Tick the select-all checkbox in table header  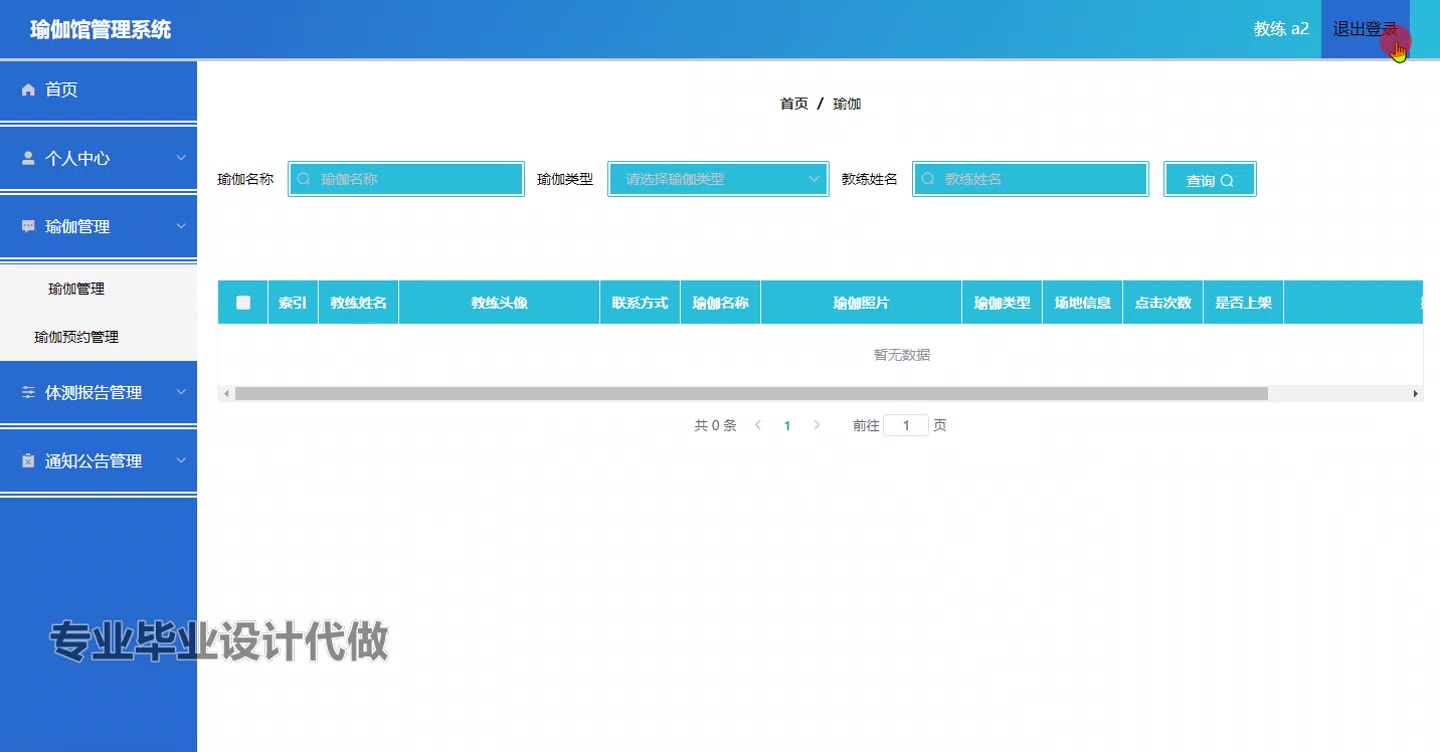click(243, 302)
